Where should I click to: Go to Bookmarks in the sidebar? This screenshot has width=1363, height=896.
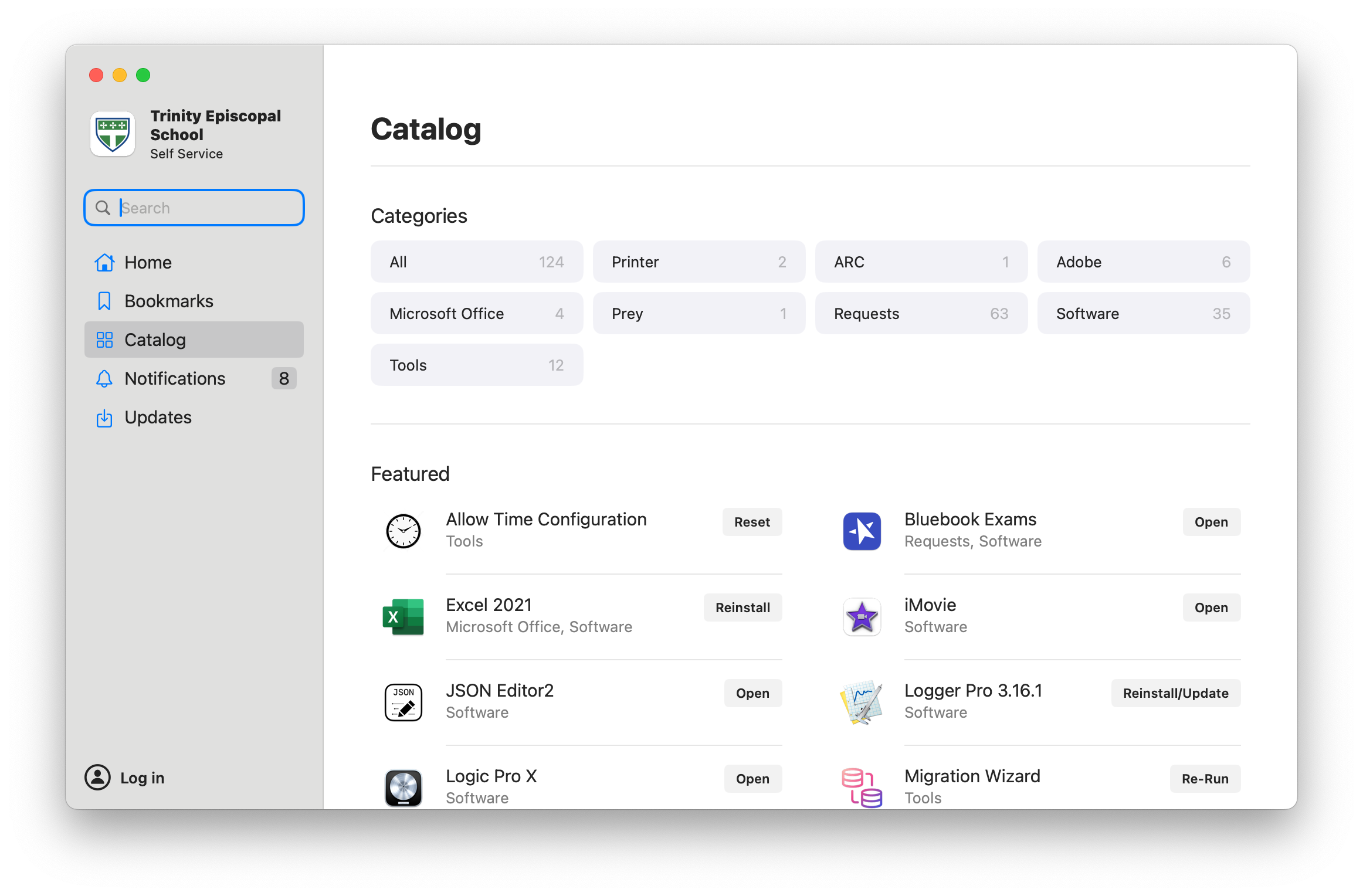coord(169,301)
